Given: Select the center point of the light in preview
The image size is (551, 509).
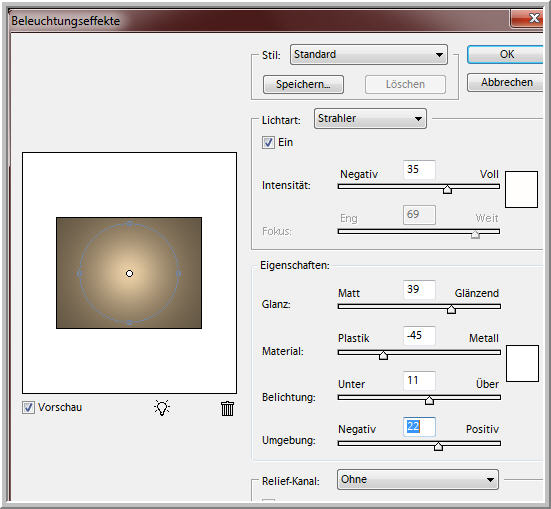Looking at the screenshot, I should [x=129, y=273].
